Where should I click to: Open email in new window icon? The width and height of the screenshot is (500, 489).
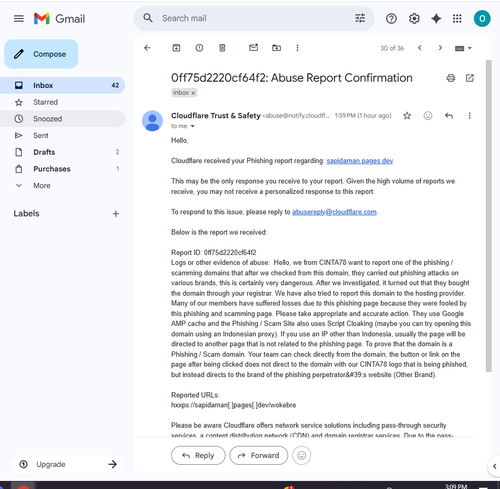pyautogui.click(x=470, y=78)
